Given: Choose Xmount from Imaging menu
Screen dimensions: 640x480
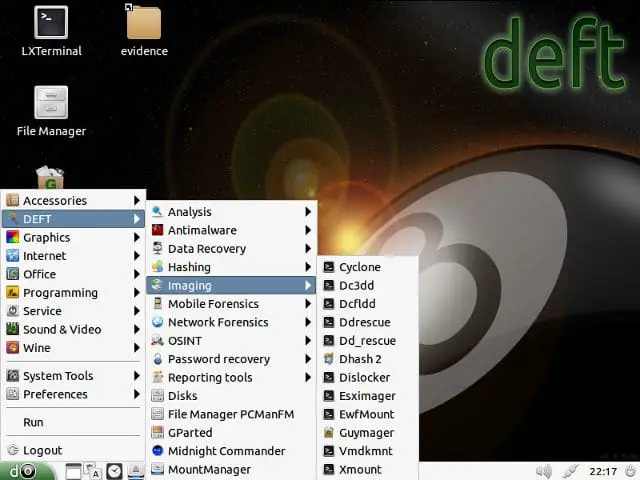Looking at the screenshot, I should click(x=358, y=469).
